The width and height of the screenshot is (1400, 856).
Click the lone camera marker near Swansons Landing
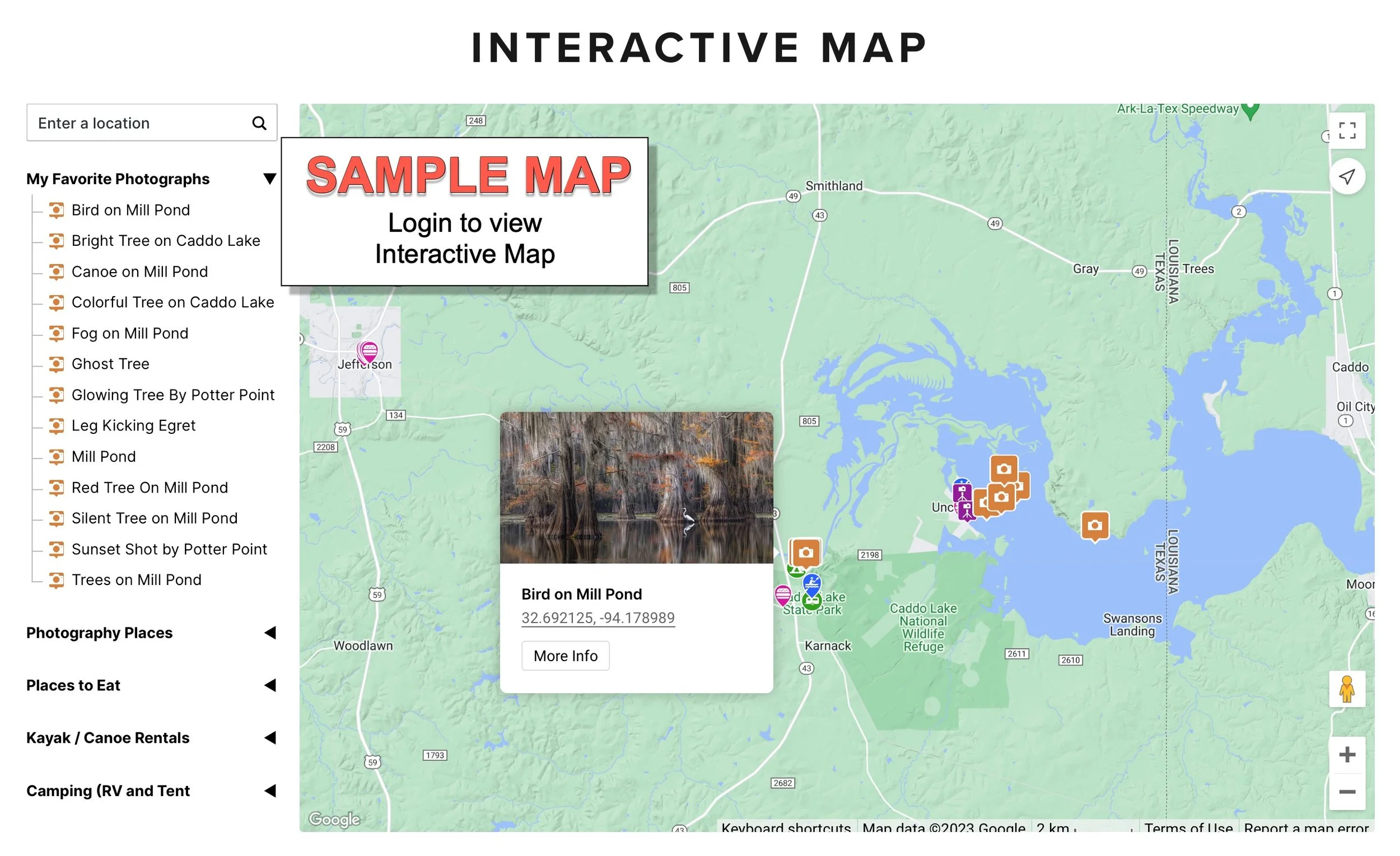coord(1095,526)
